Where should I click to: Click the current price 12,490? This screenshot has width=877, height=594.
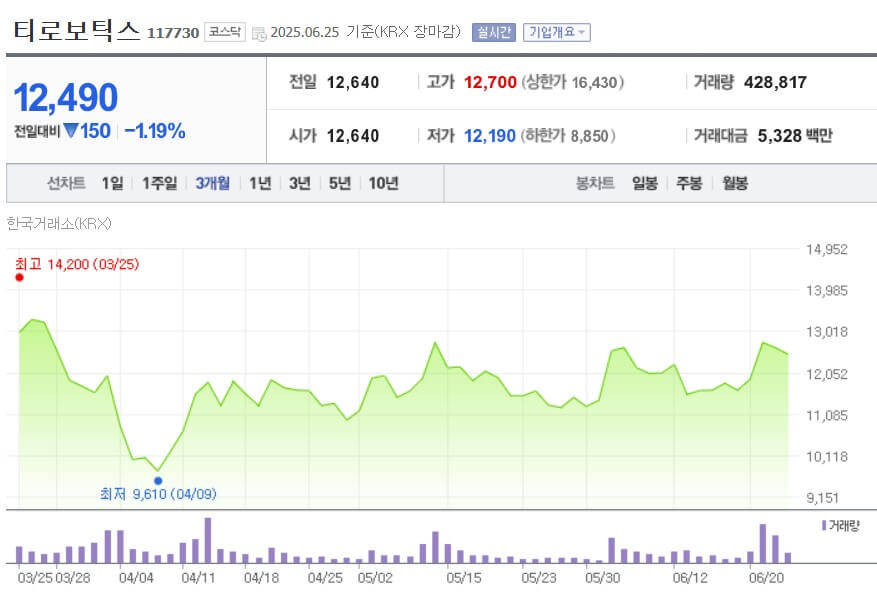click(66, 97)
